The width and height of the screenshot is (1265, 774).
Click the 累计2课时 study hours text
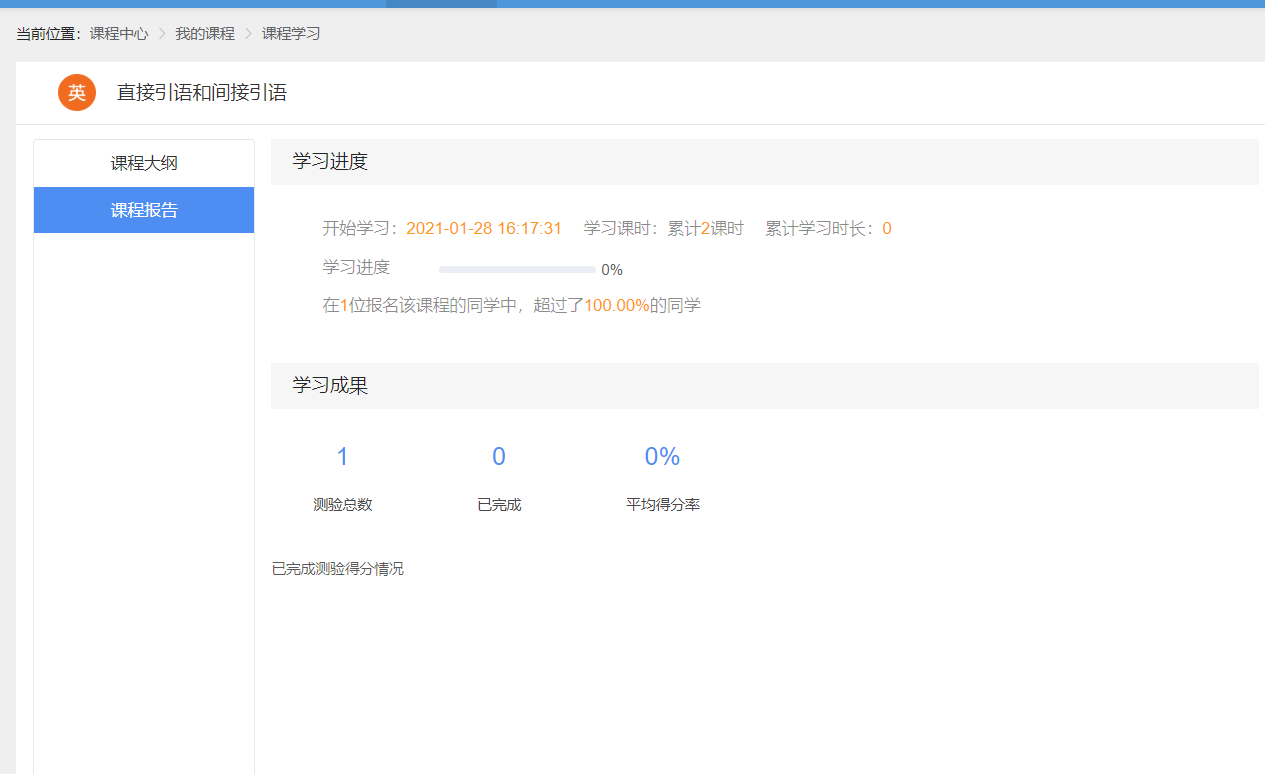point(706,229)
